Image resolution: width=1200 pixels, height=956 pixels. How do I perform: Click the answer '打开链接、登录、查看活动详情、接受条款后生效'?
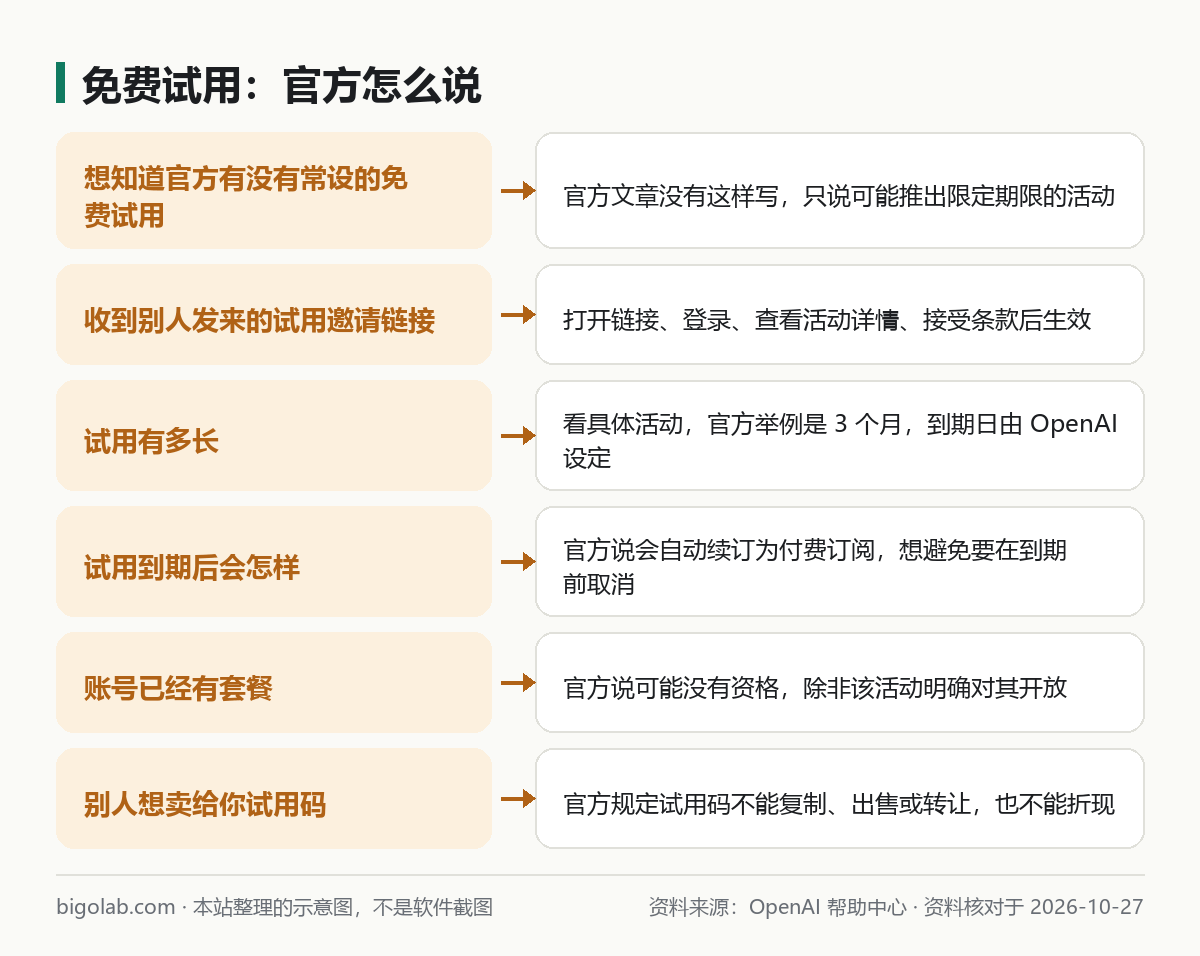tap(840, 315)
